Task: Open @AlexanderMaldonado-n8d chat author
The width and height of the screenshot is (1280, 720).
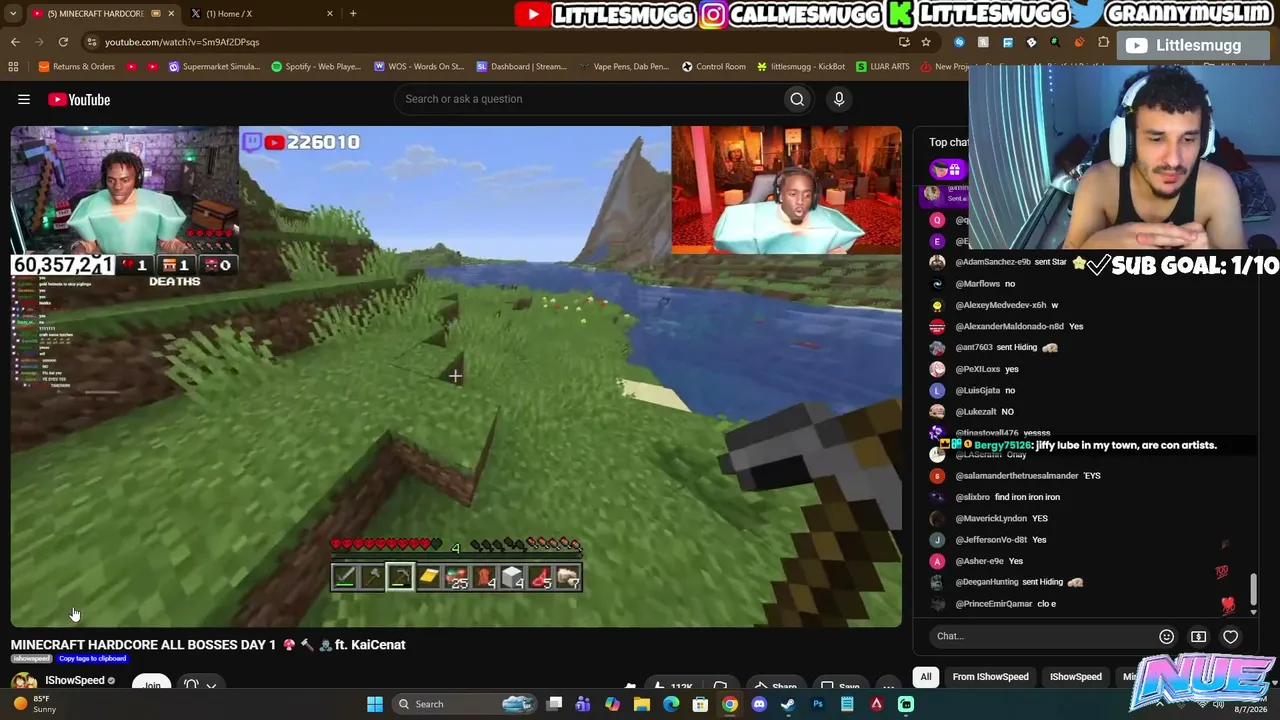Action: (1010, 326)
